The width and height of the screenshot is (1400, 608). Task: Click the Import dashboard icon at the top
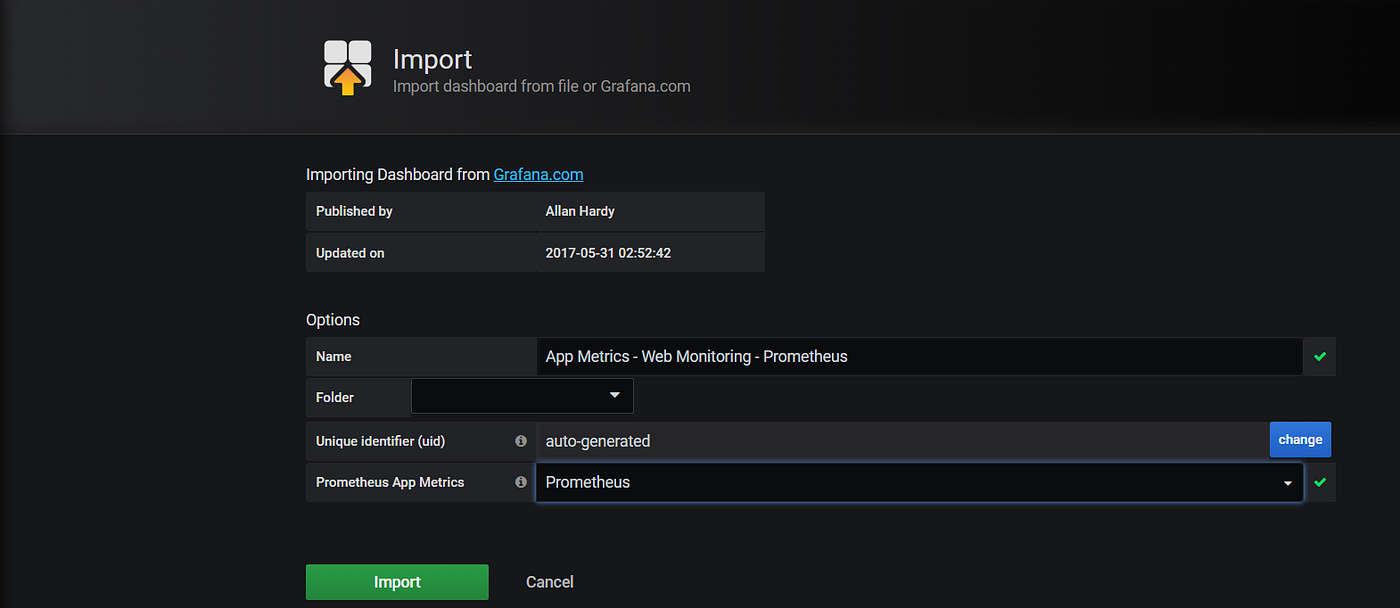click(x=346, y=66)
